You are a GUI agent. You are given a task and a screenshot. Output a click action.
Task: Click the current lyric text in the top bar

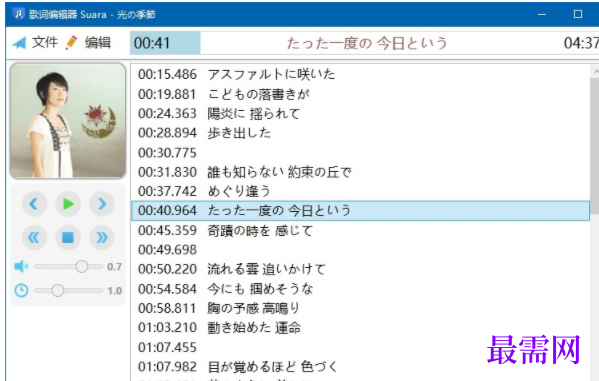[x=367, y=43]
